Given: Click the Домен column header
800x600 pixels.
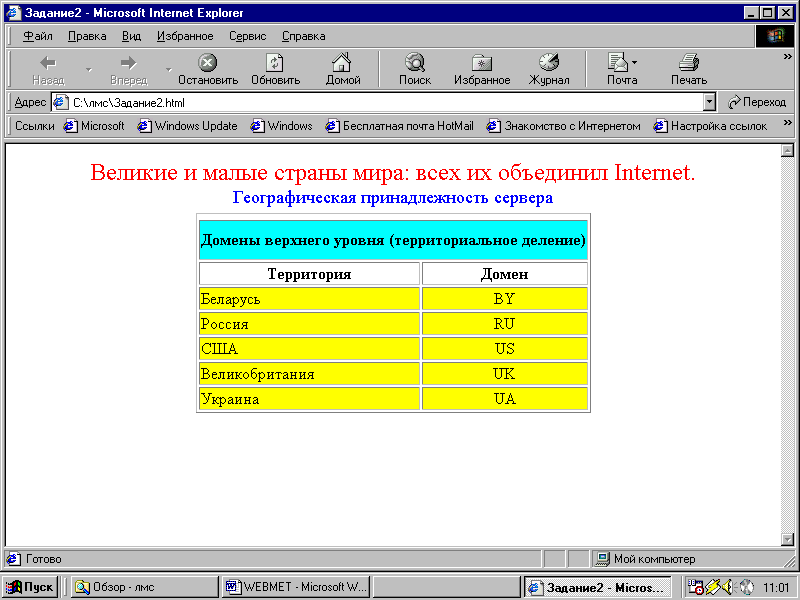Looking at the screenshot, I should pos(505,273).
